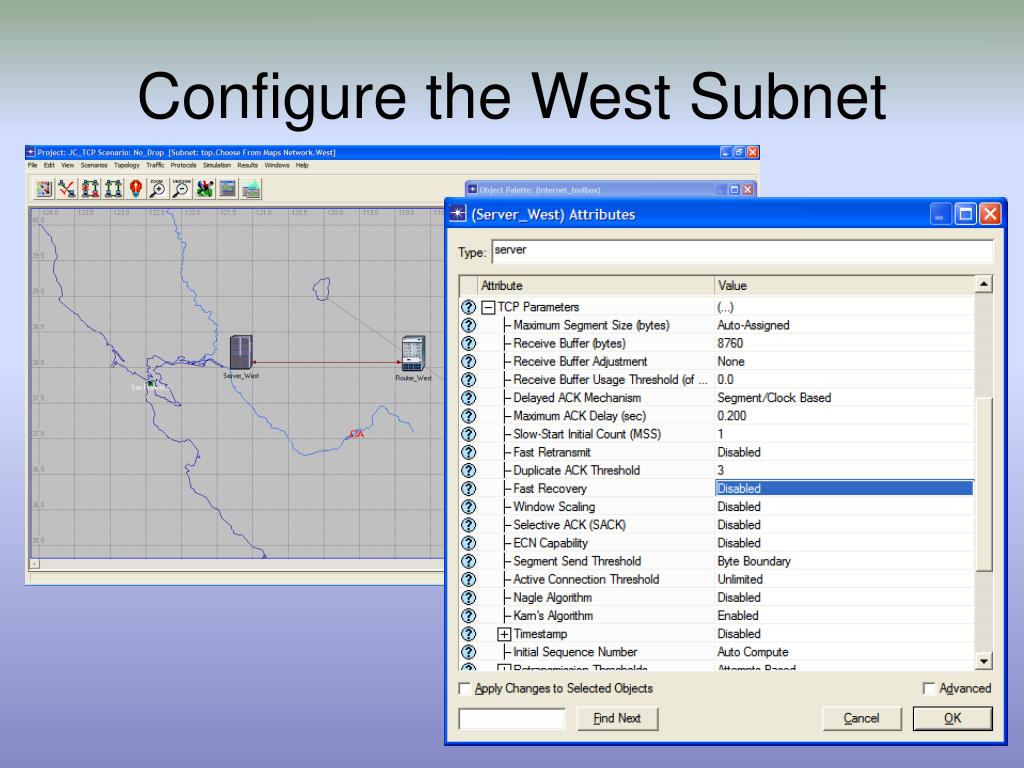Collapse the TCP Parameters tree node

tap(488, 307)
